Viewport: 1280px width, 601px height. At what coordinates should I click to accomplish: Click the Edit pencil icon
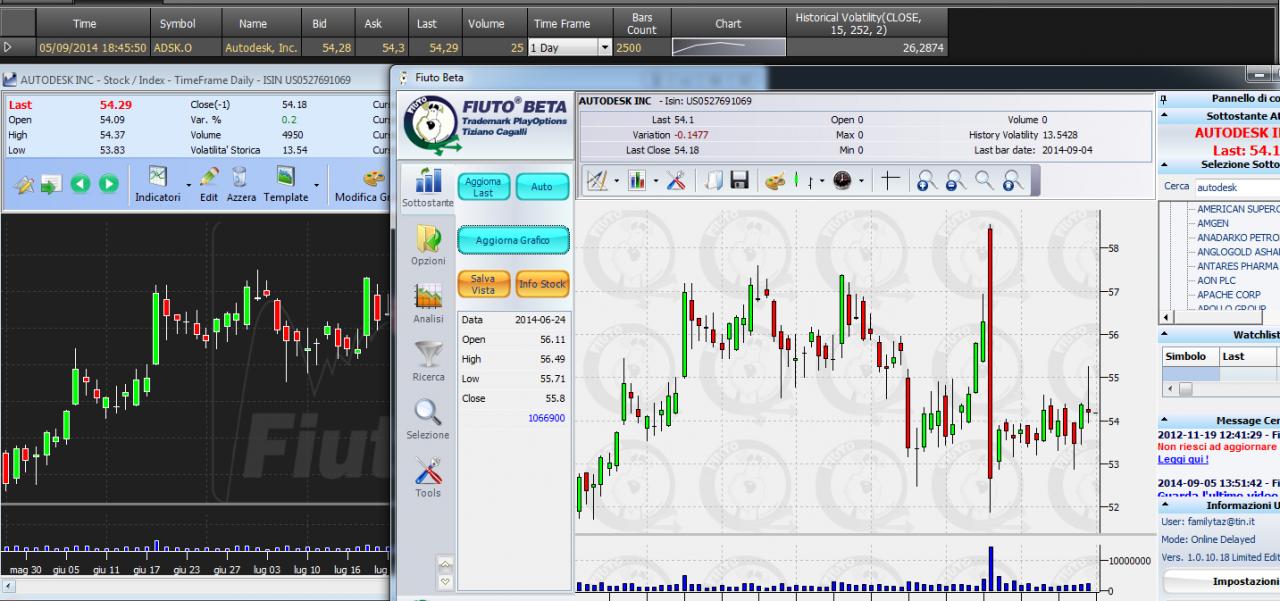pos(209,177)
